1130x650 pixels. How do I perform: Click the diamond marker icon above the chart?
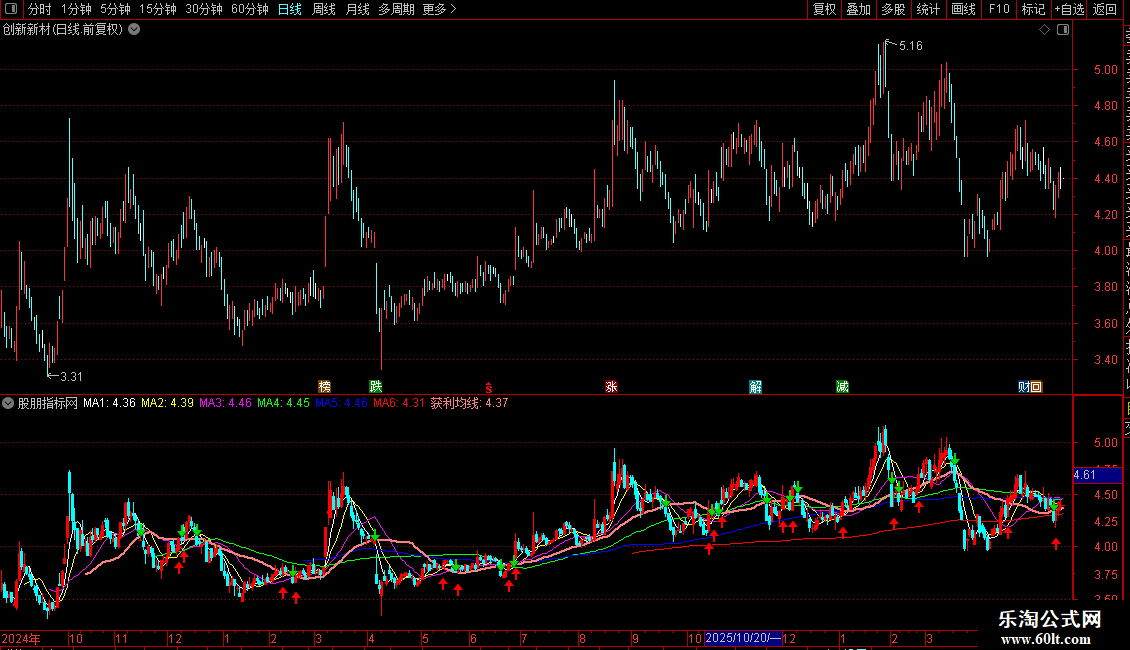(1044, 30)
